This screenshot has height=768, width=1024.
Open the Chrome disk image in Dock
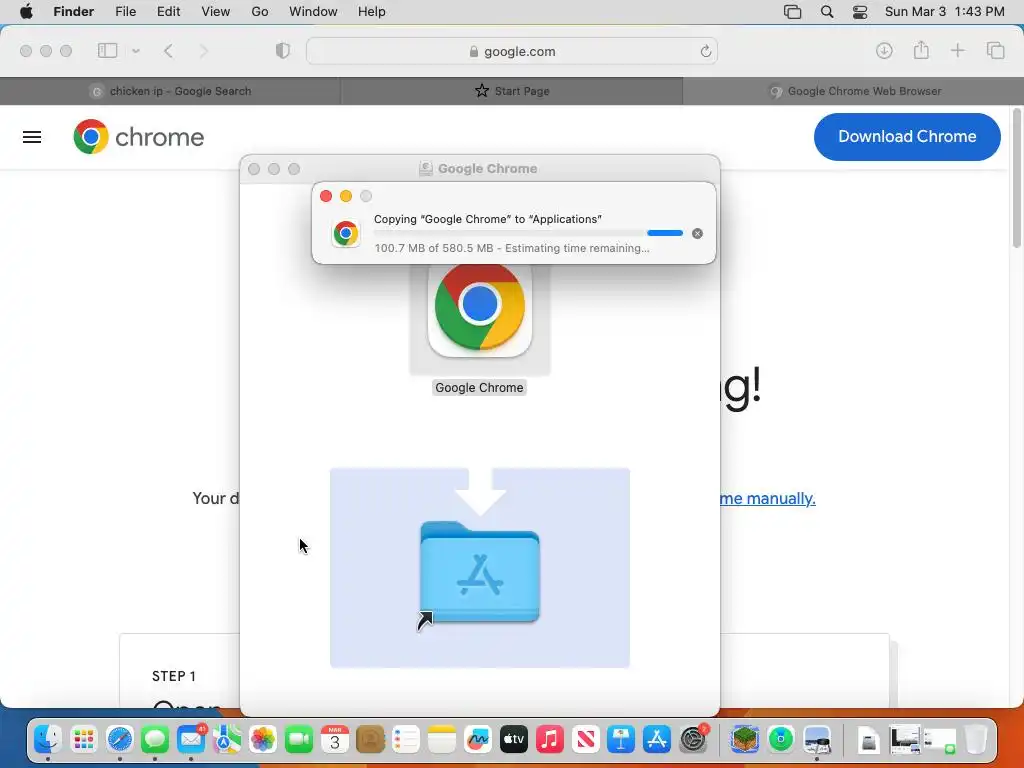click(869, 741)
